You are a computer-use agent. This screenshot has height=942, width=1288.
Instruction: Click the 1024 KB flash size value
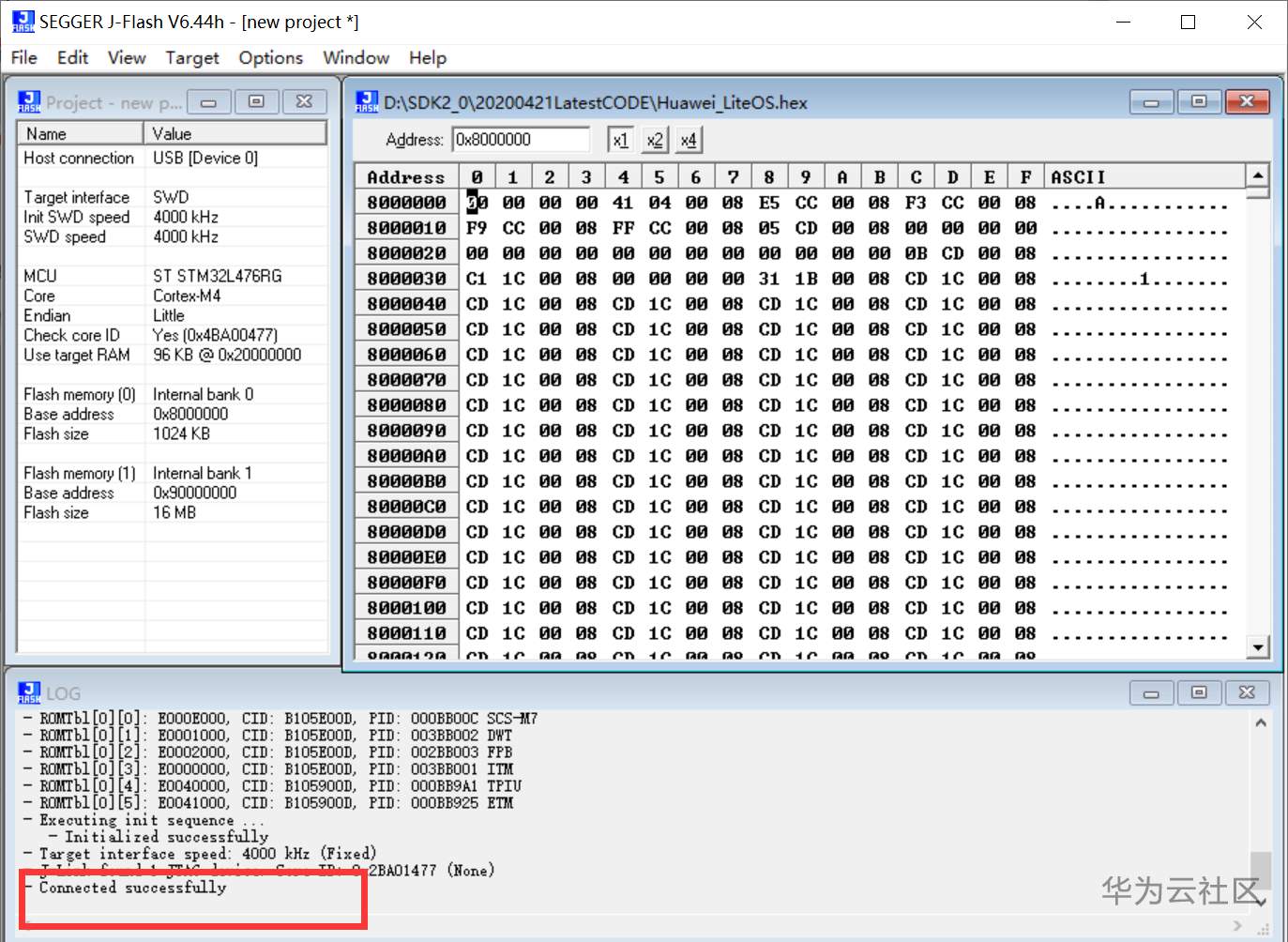182,433
